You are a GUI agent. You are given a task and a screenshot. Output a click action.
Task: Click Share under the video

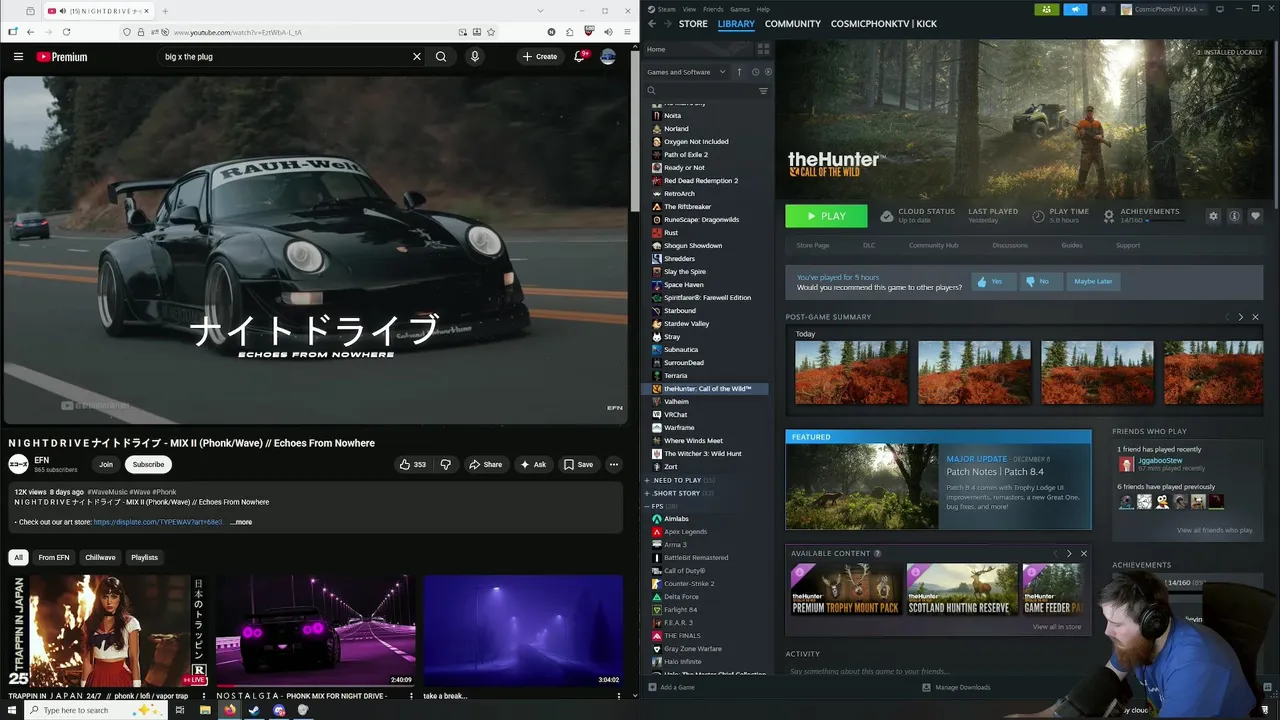pyautogui.click(x=486, y=464)
